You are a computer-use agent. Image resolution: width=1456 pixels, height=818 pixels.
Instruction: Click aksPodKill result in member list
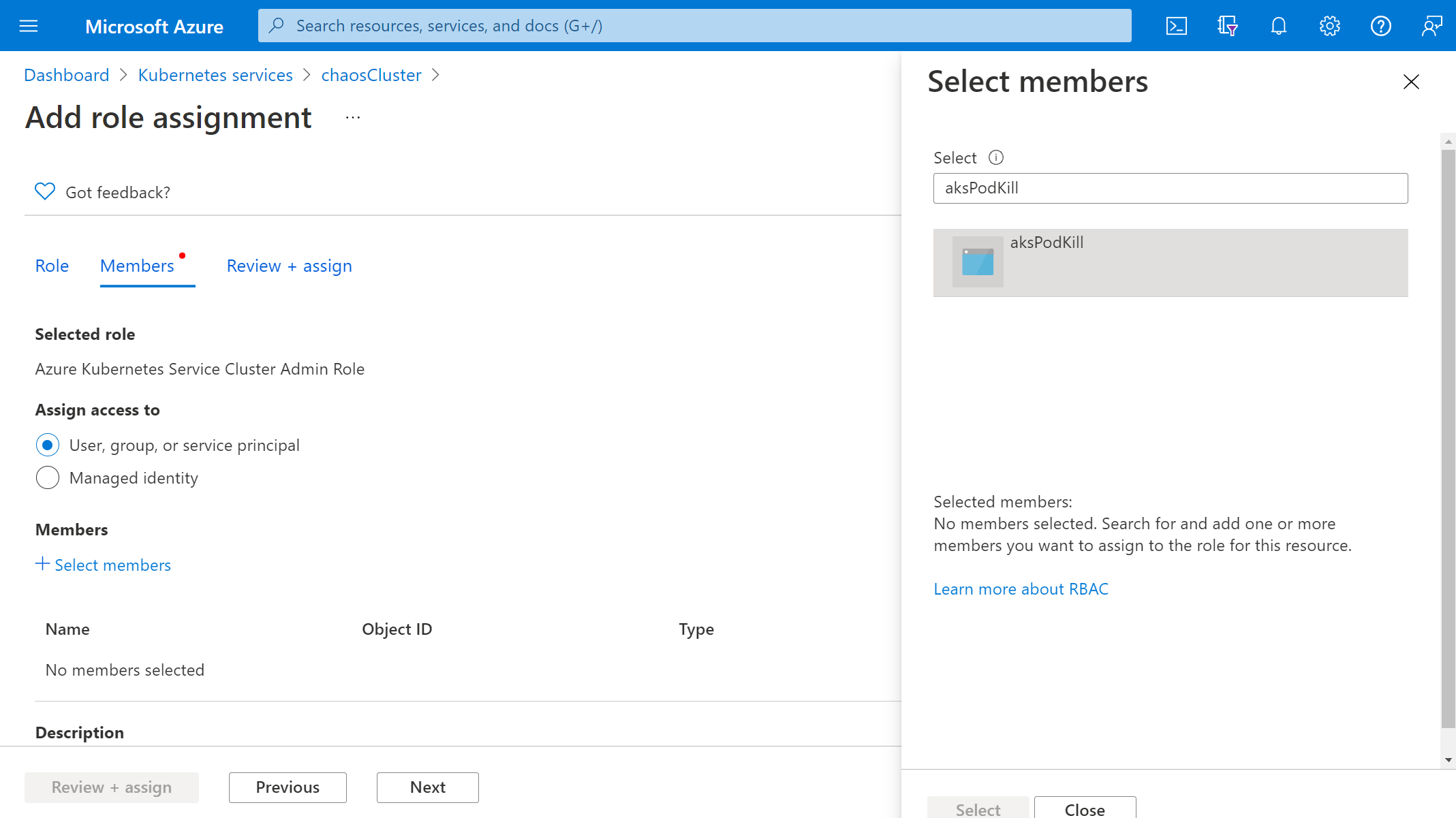[1171, 262]
